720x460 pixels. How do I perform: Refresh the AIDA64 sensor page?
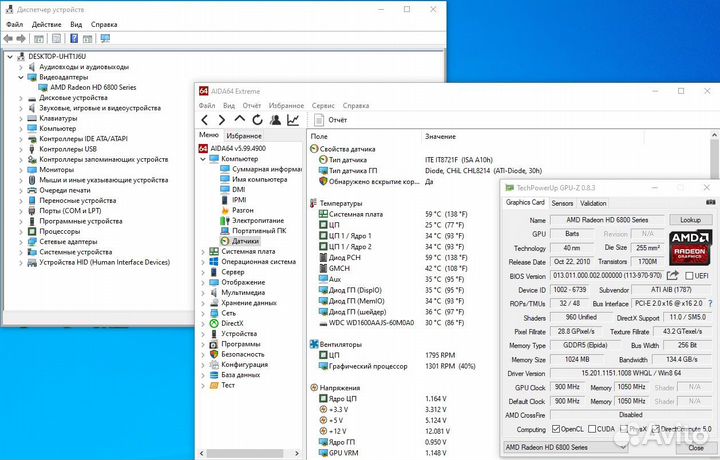click(257, 120)
